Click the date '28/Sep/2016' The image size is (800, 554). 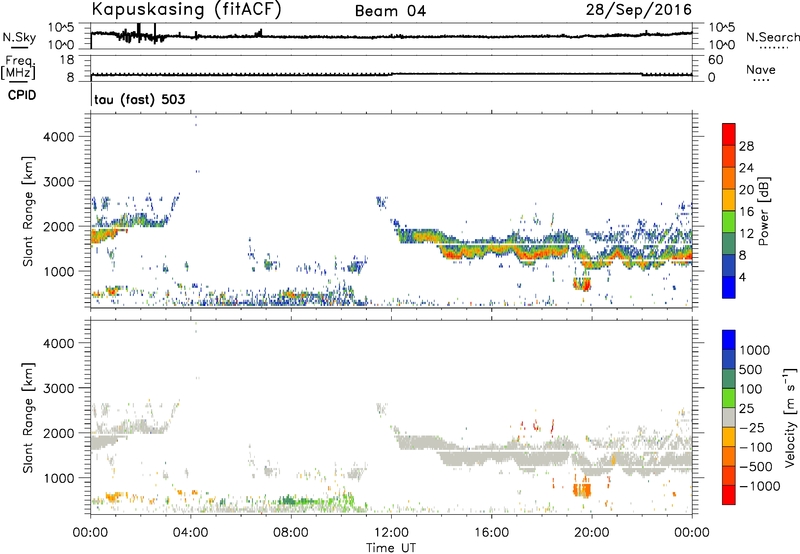[x=638, y=10]
